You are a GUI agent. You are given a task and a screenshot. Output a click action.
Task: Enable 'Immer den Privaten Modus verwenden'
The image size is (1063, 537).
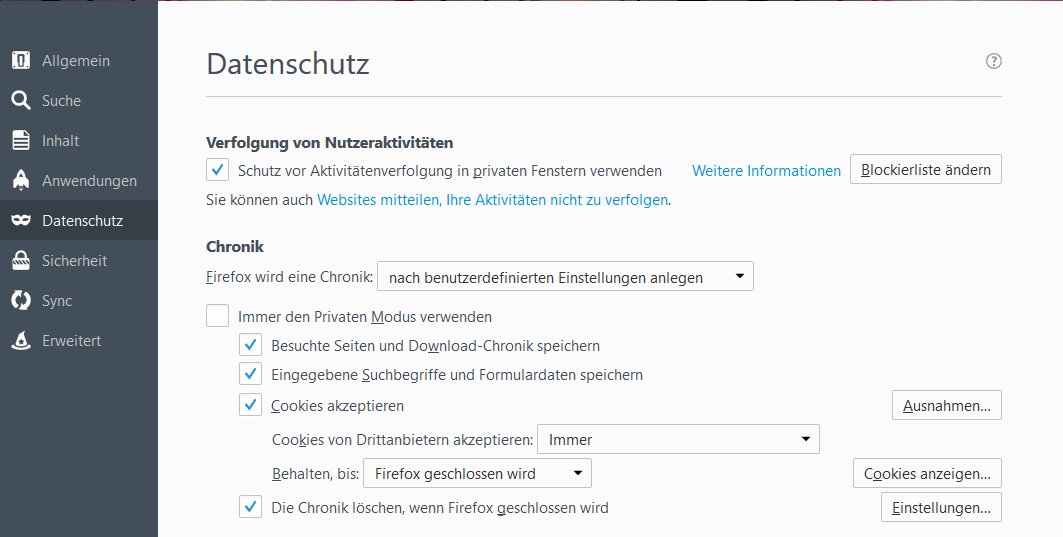pos(217,317)
